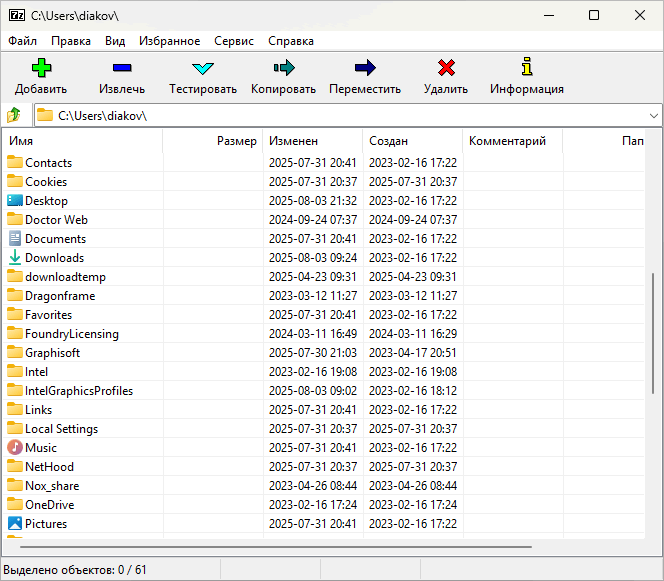Click the red X Удалить icon
Screen dimensions: 664x581
pos(446,68)
